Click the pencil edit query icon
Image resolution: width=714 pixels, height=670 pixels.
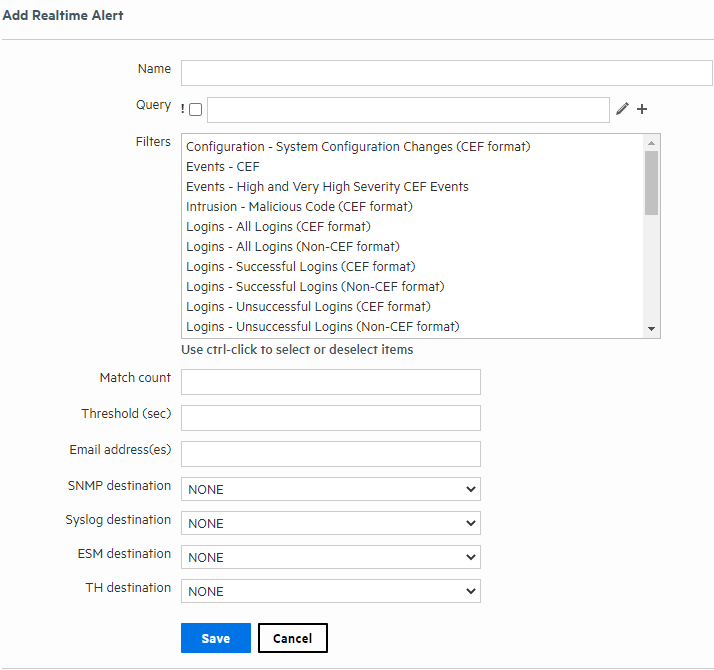623,109
